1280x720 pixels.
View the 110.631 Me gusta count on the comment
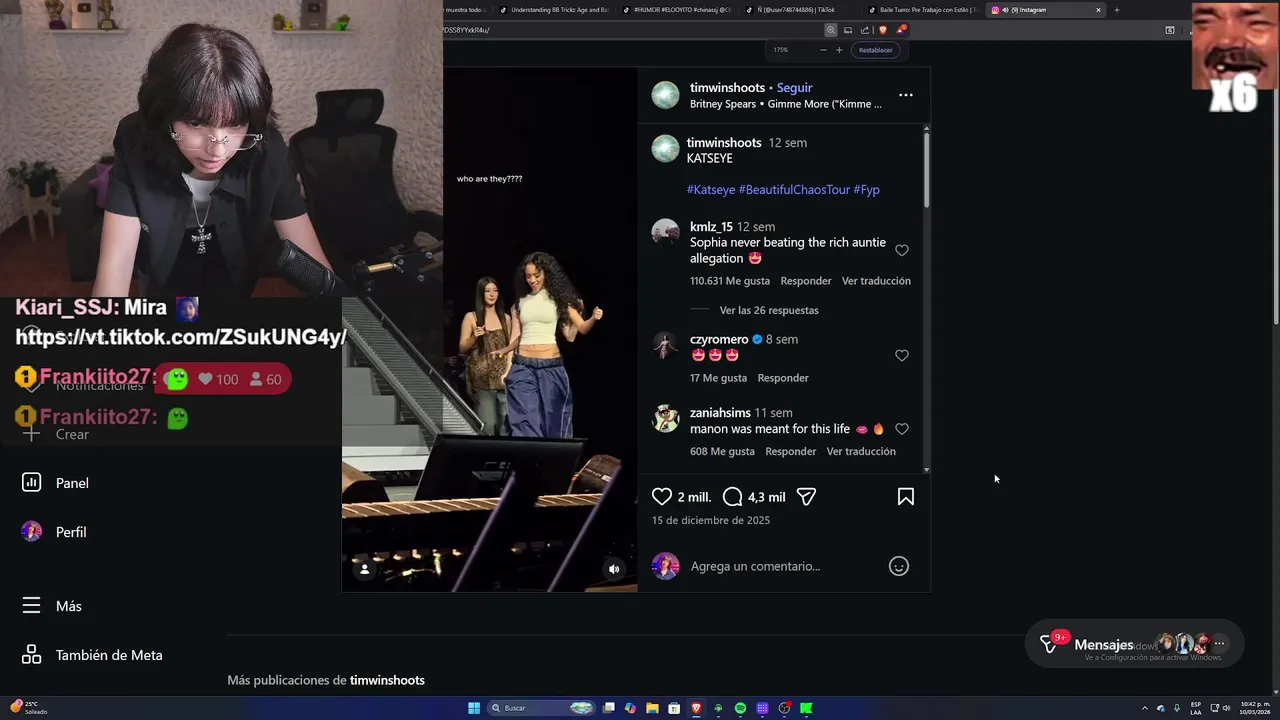pos(730,281)
